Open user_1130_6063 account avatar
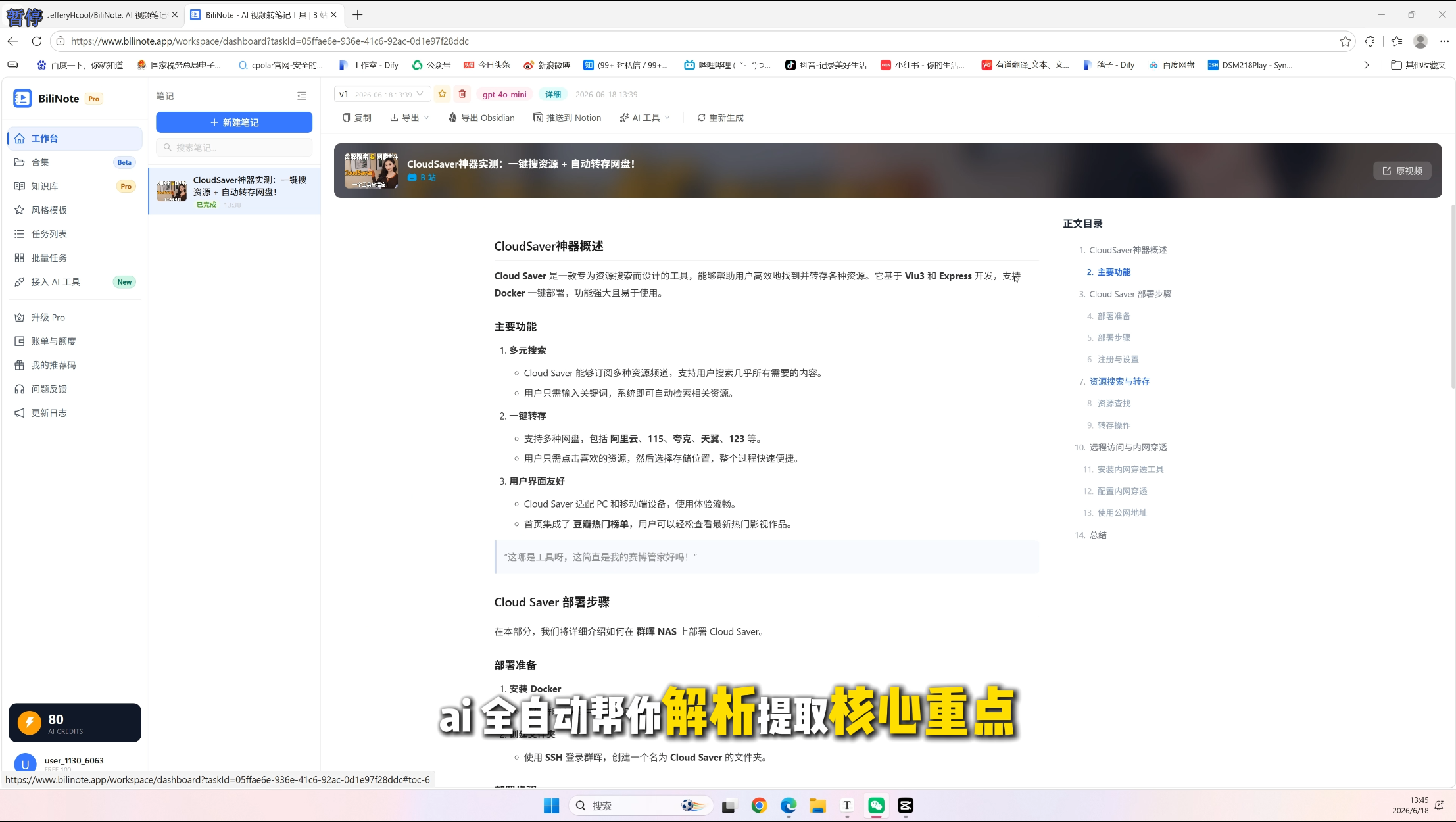Screen dimensions: 1456x822 [x=25, y=764]
